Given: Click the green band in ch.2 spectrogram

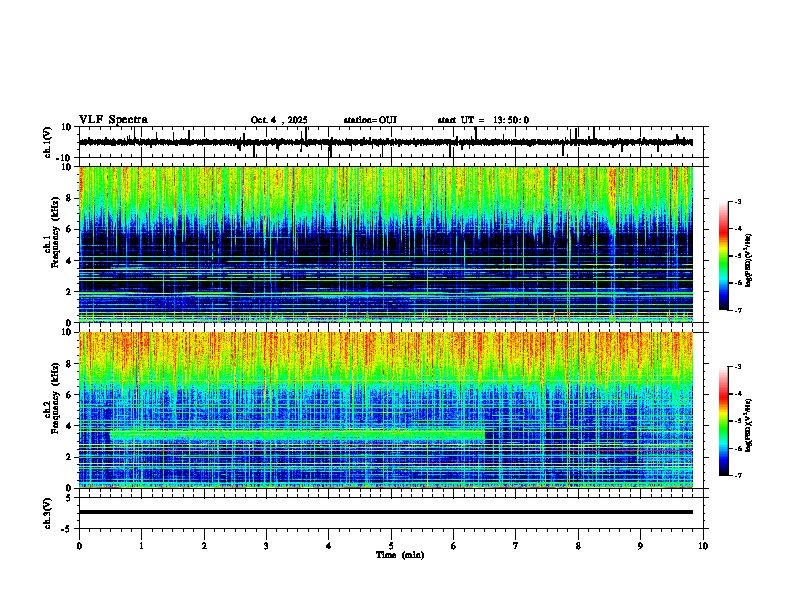Looking at the screenshot, I should pyautogui.click(x=298, y=435).
